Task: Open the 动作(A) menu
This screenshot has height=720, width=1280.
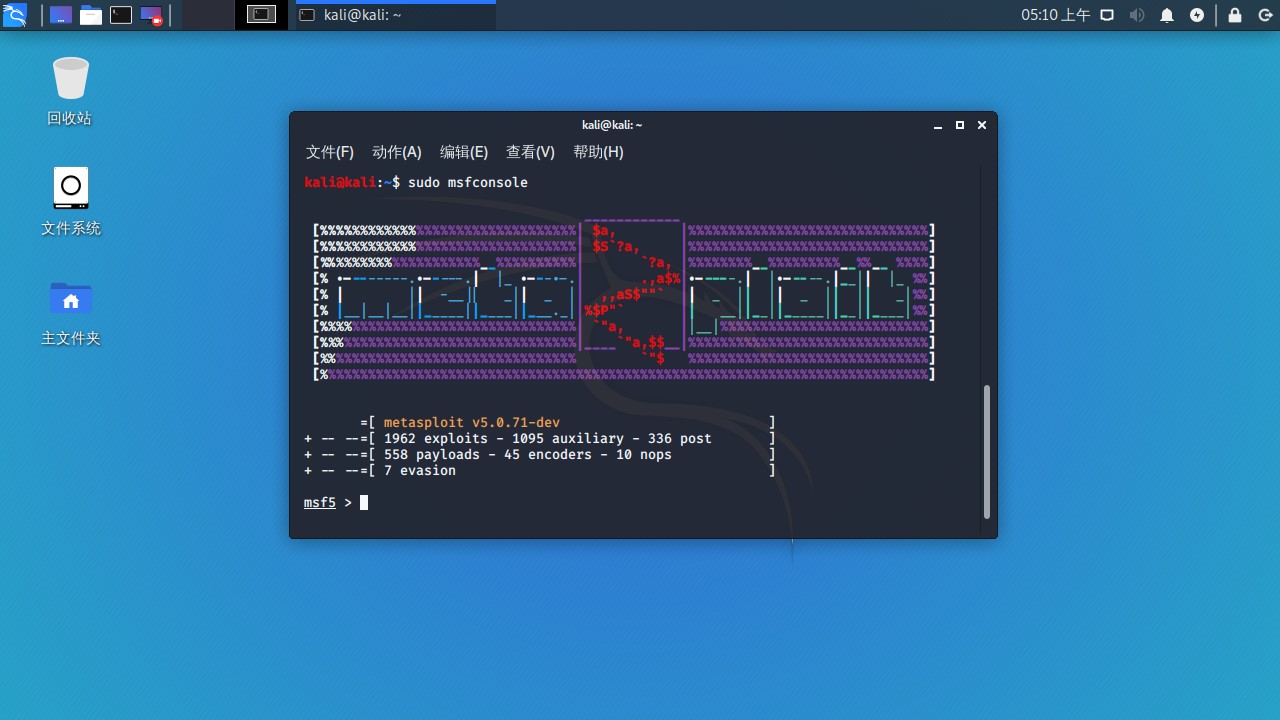Action: click(x=397, y=152)
